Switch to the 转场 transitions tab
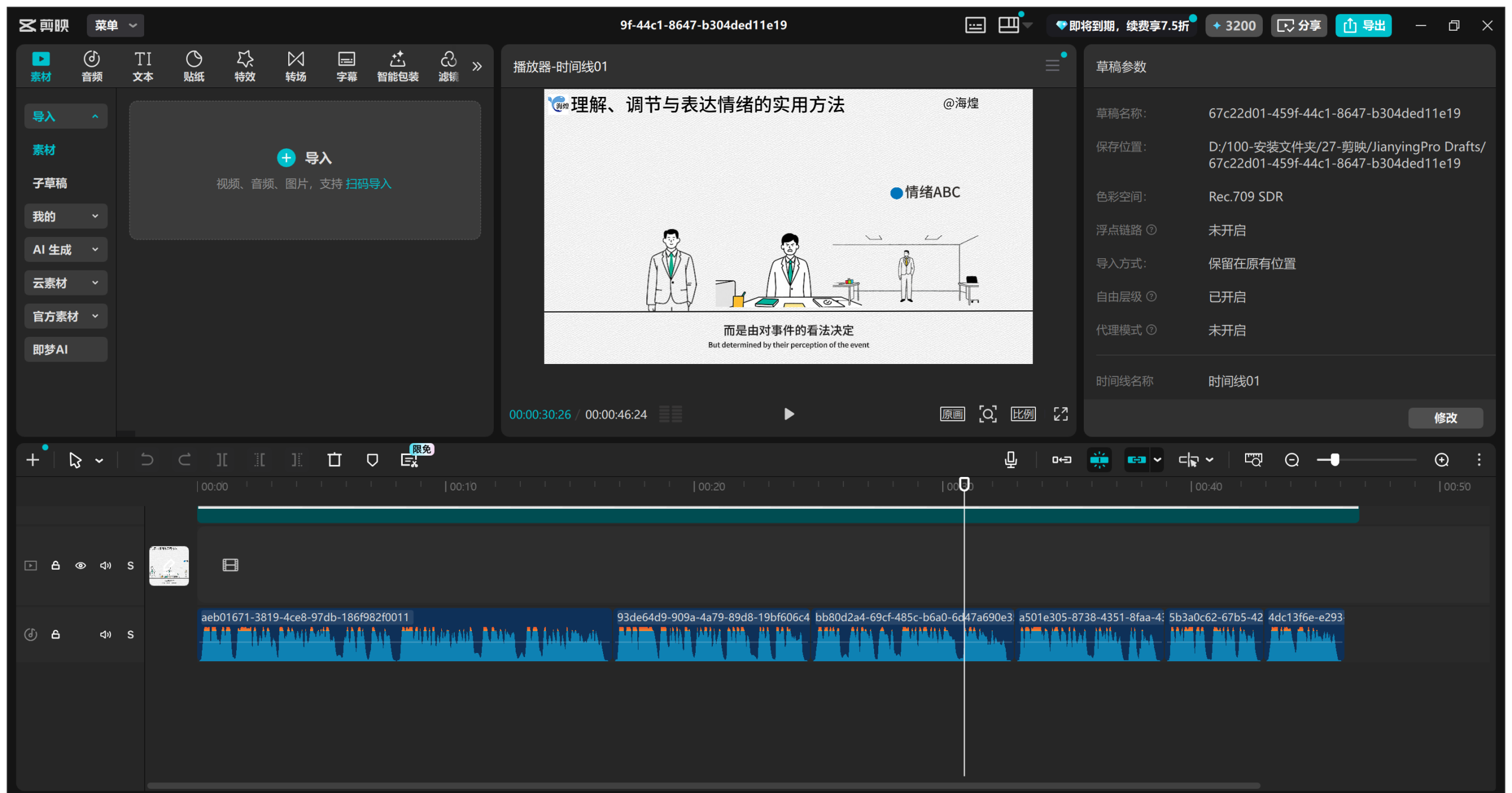Viewport: 1512px width, 793px height. click(295, 66)
